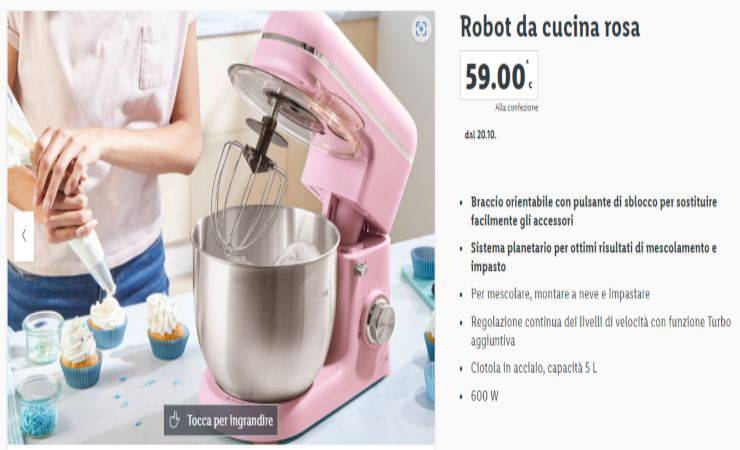Click the speed control knob on the mixer
Image resolution: width=740 pixels, height=450 pixels.
coord(380,321)
